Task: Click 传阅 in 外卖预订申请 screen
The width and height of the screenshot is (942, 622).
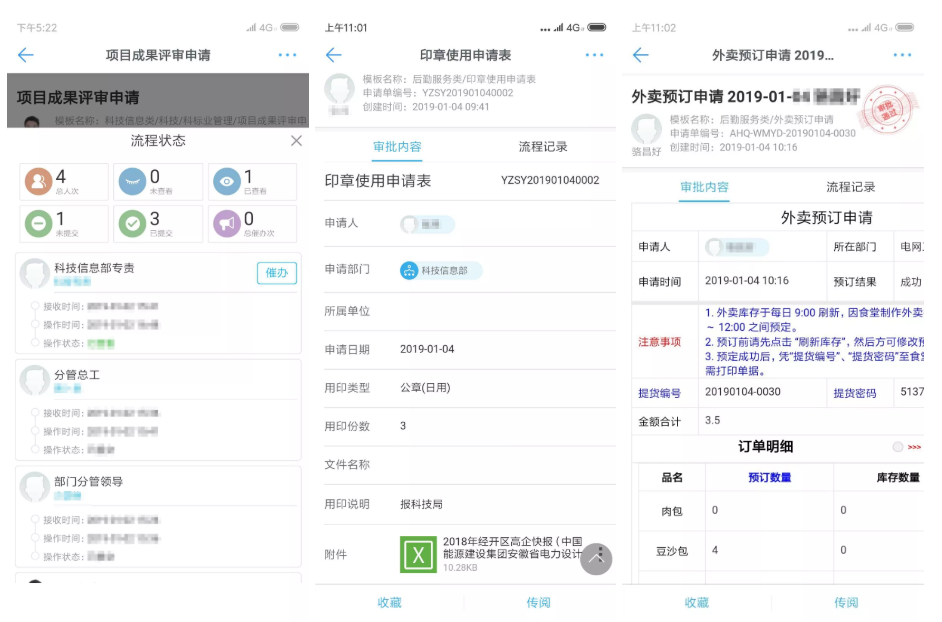Action: pyautogui.click(x=846, y=602)
